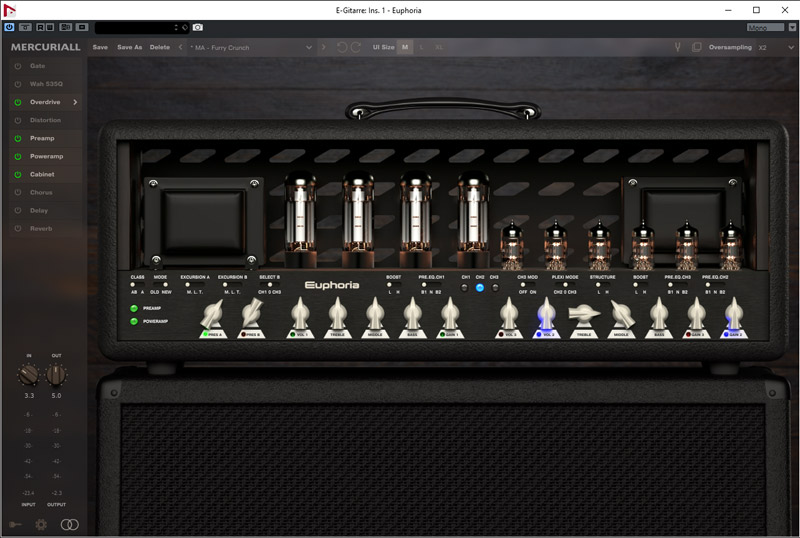Expand the Overdrive section chevron
Viewport: 800px width, 538px height.
[x=75, y=102]
